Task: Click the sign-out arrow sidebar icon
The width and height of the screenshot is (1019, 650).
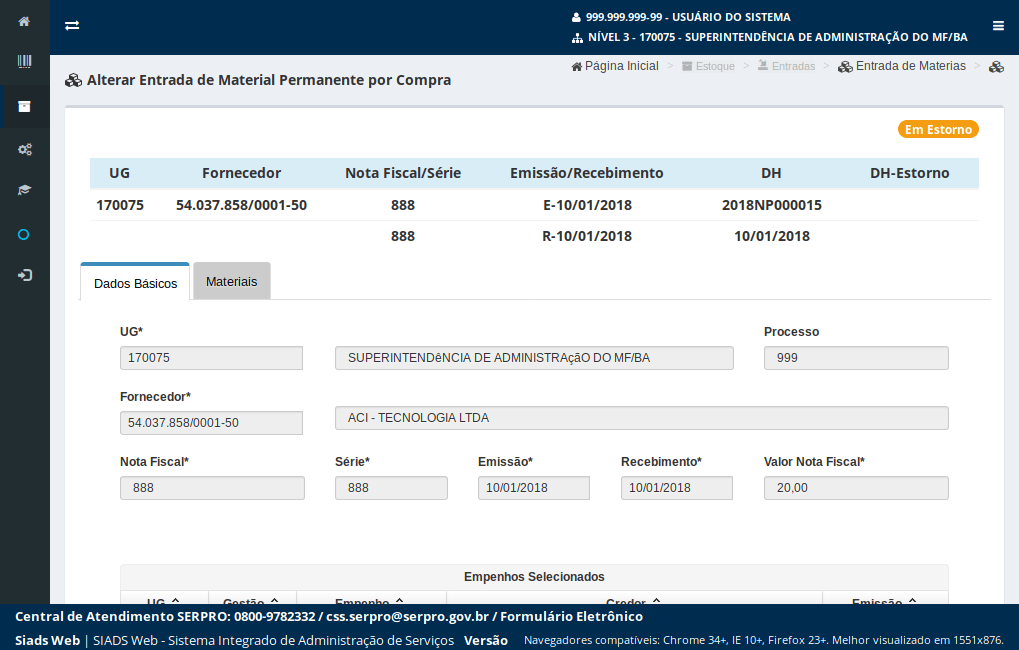Action: click(x=25, y=276)
